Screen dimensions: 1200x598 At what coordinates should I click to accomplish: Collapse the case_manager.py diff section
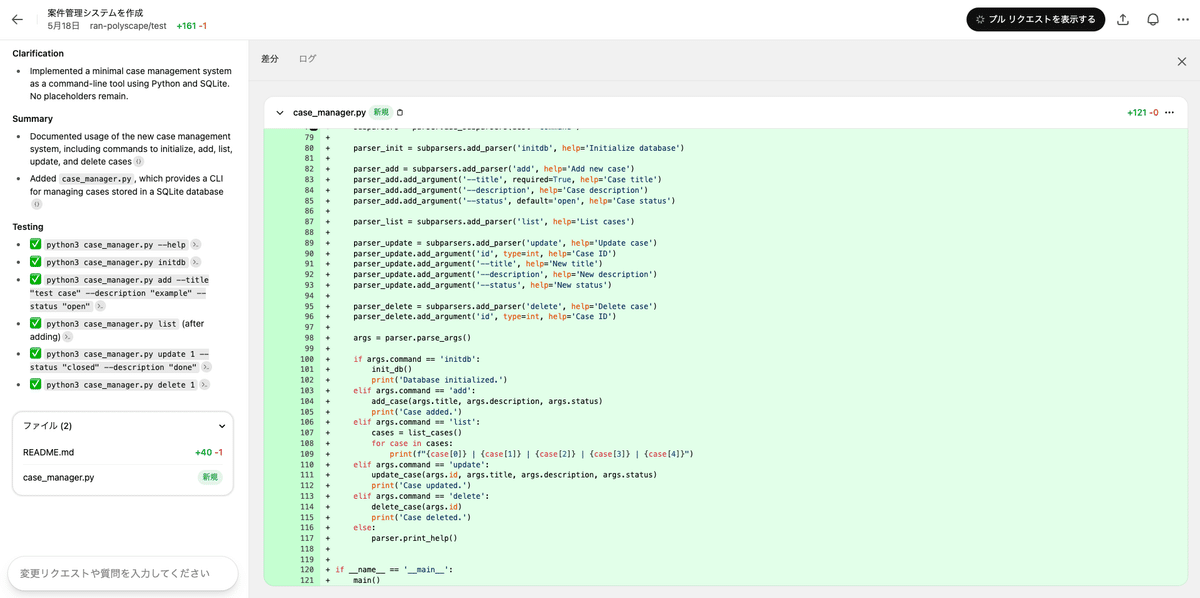point(280,113)
